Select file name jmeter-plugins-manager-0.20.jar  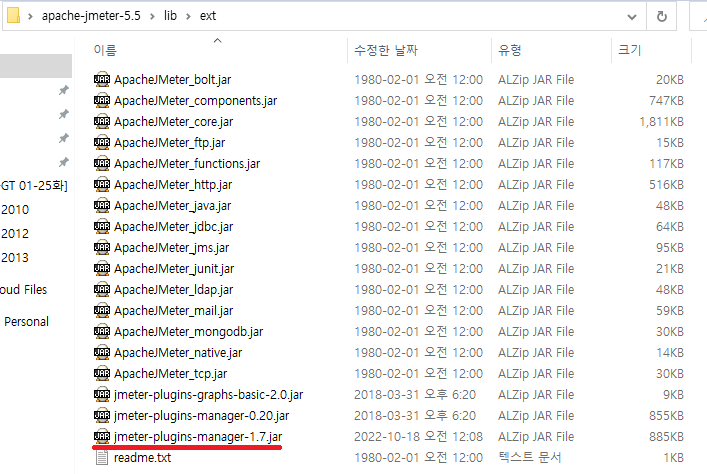coord(202,416)
